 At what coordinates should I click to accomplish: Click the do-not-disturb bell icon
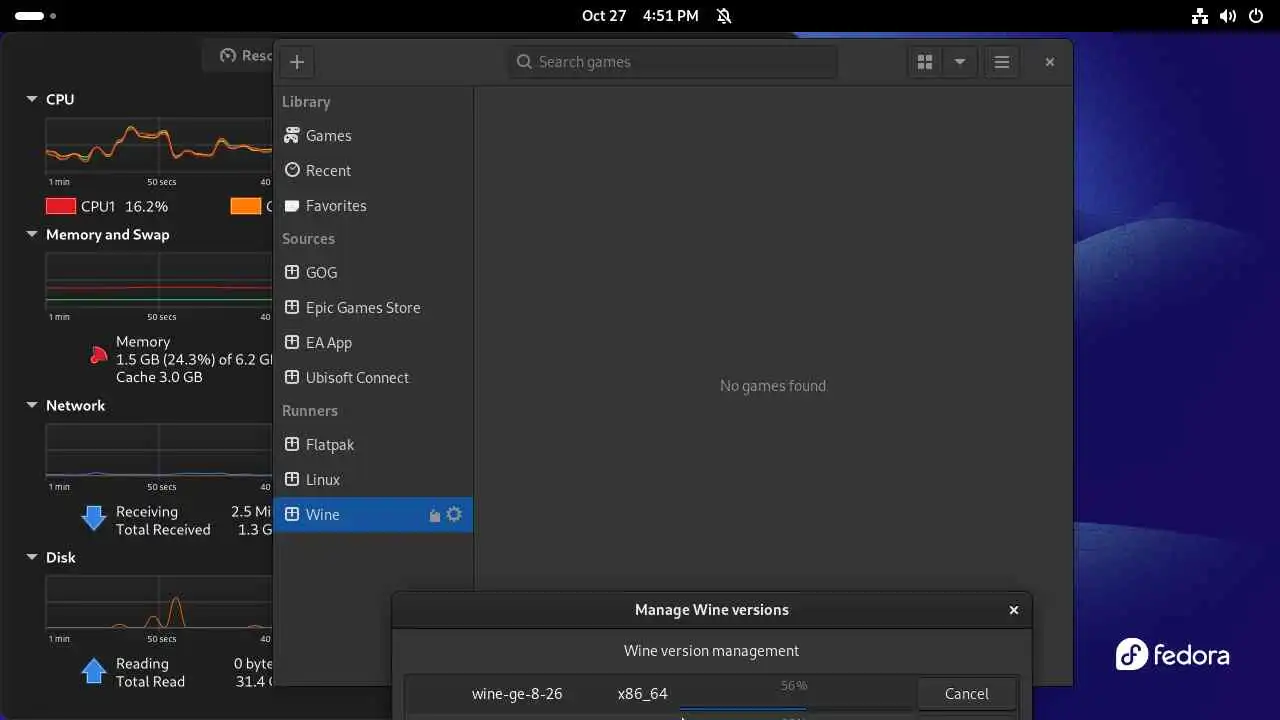pyautogui.click(x=724, y=16)
